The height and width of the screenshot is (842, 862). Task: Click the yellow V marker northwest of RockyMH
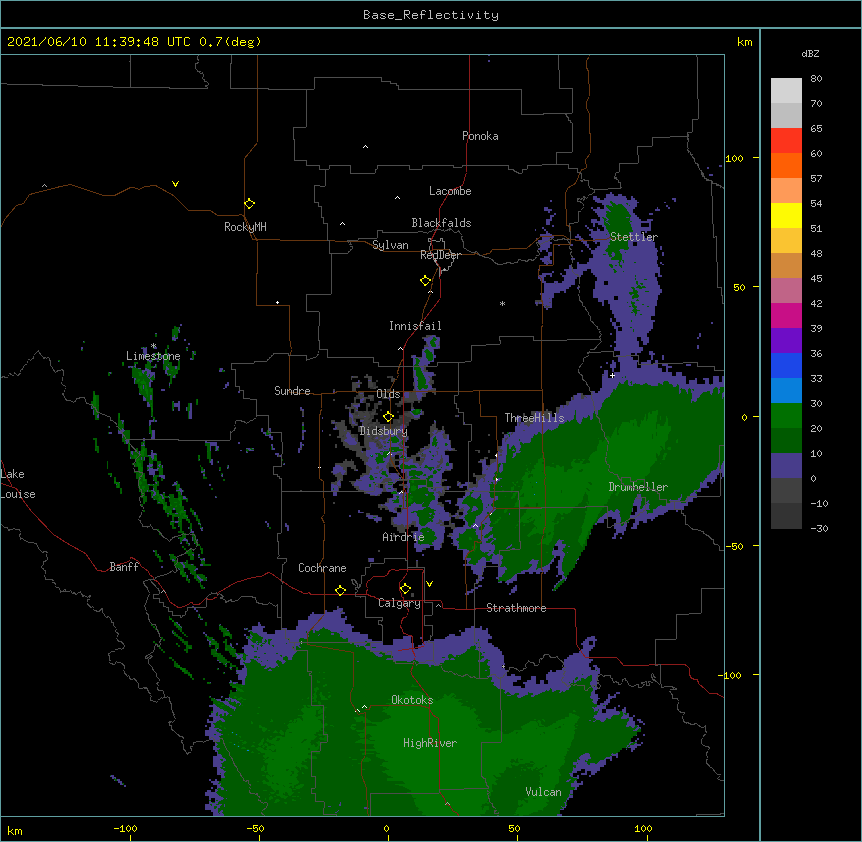(x=175, y=184)
